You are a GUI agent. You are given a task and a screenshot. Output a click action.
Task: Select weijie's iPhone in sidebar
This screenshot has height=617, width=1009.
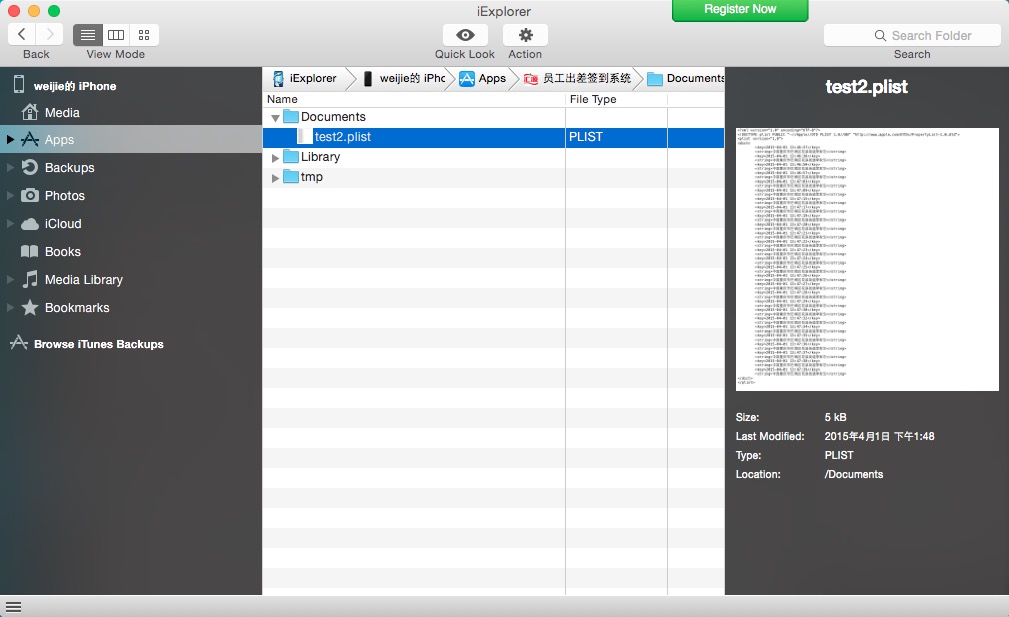[x=75, y=86]
